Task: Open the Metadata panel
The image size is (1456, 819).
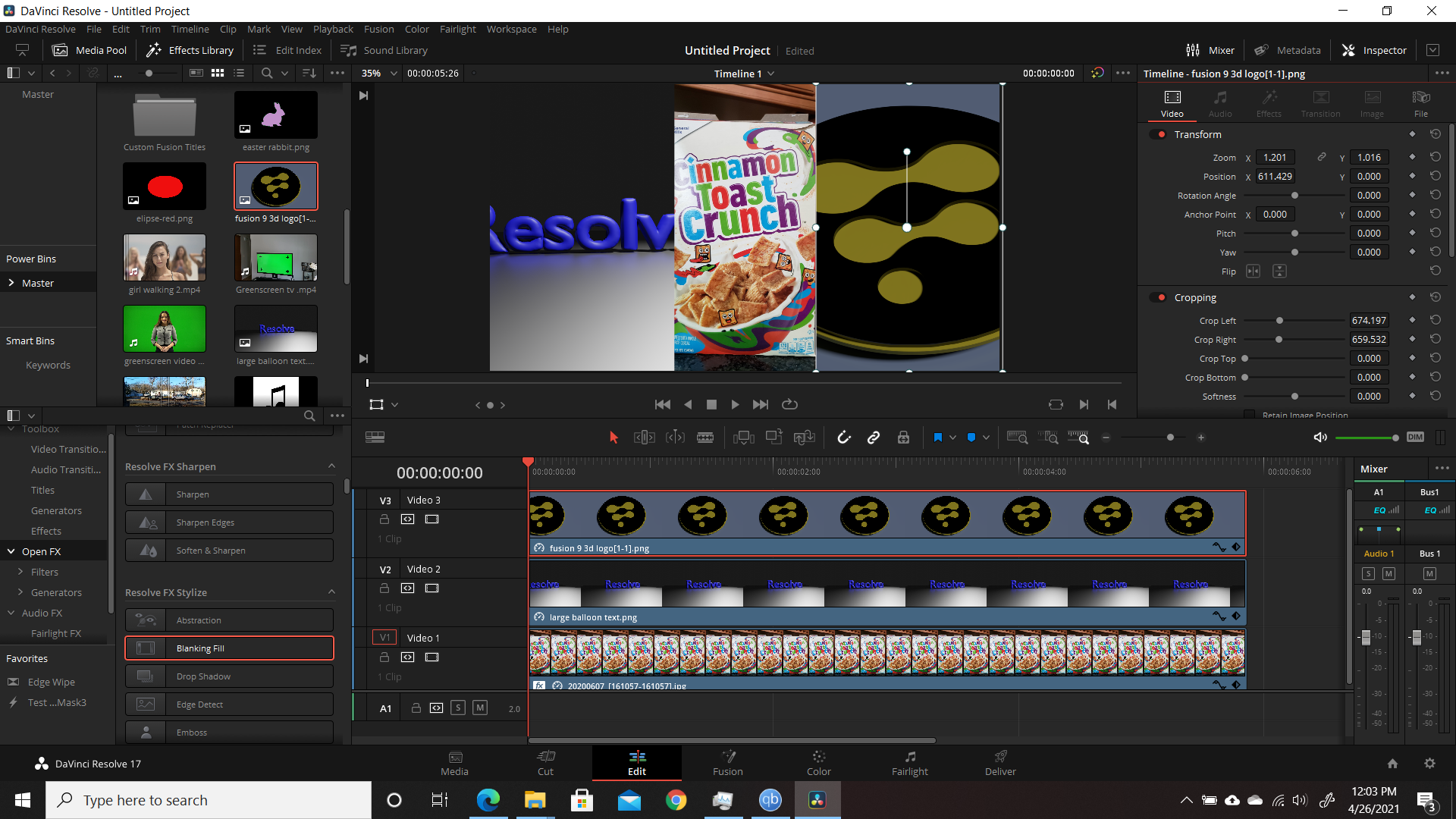Action: click(x=1287, y=50)
